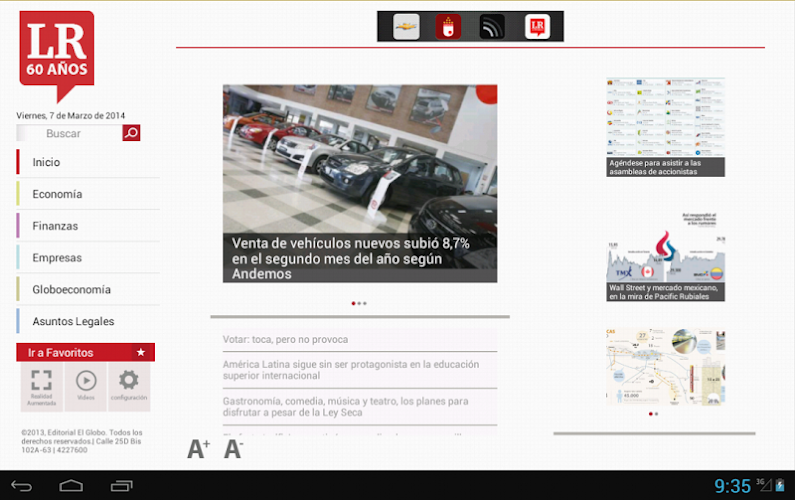Open 'Votar: toca, pero no provoca' article

[360, 339]
